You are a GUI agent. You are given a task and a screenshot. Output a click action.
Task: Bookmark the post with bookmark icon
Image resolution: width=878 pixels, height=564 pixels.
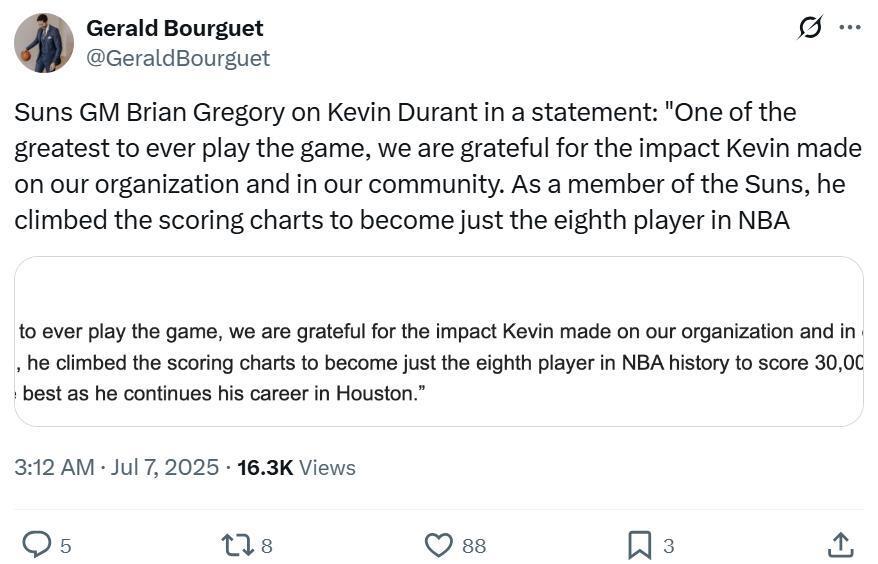[x=639, y=545]
